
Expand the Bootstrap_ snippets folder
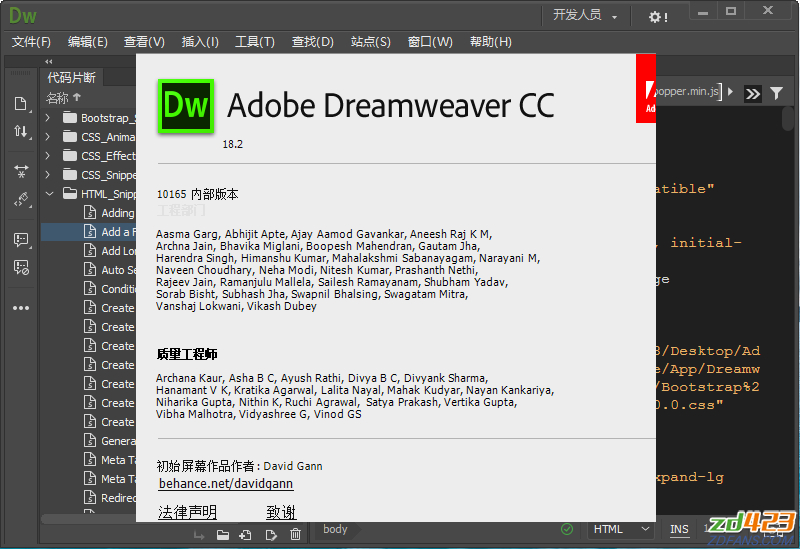coord(48,118)
